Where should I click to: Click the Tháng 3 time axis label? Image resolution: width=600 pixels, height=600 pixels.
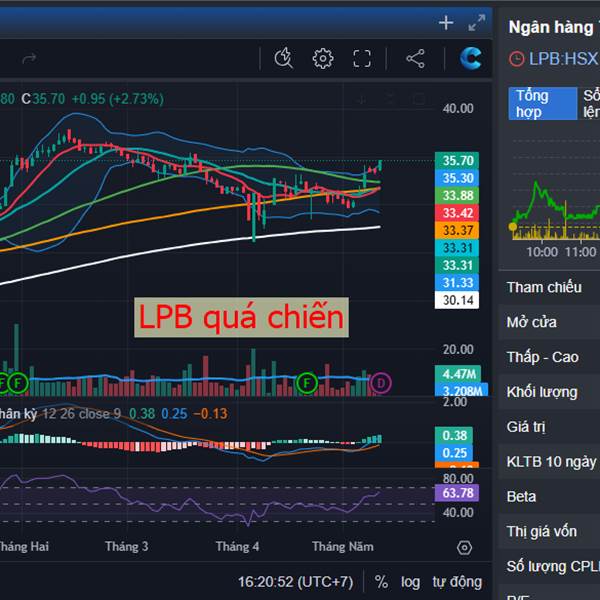click(127, 546)
